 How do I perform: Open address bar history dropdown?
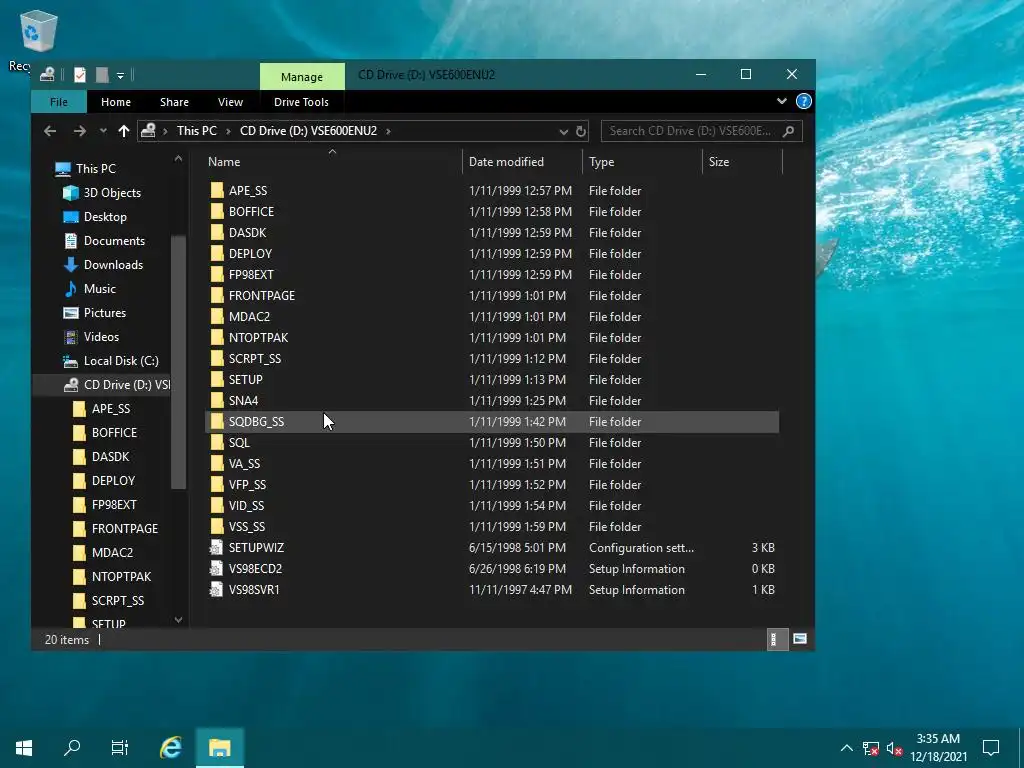pos(564,131)
